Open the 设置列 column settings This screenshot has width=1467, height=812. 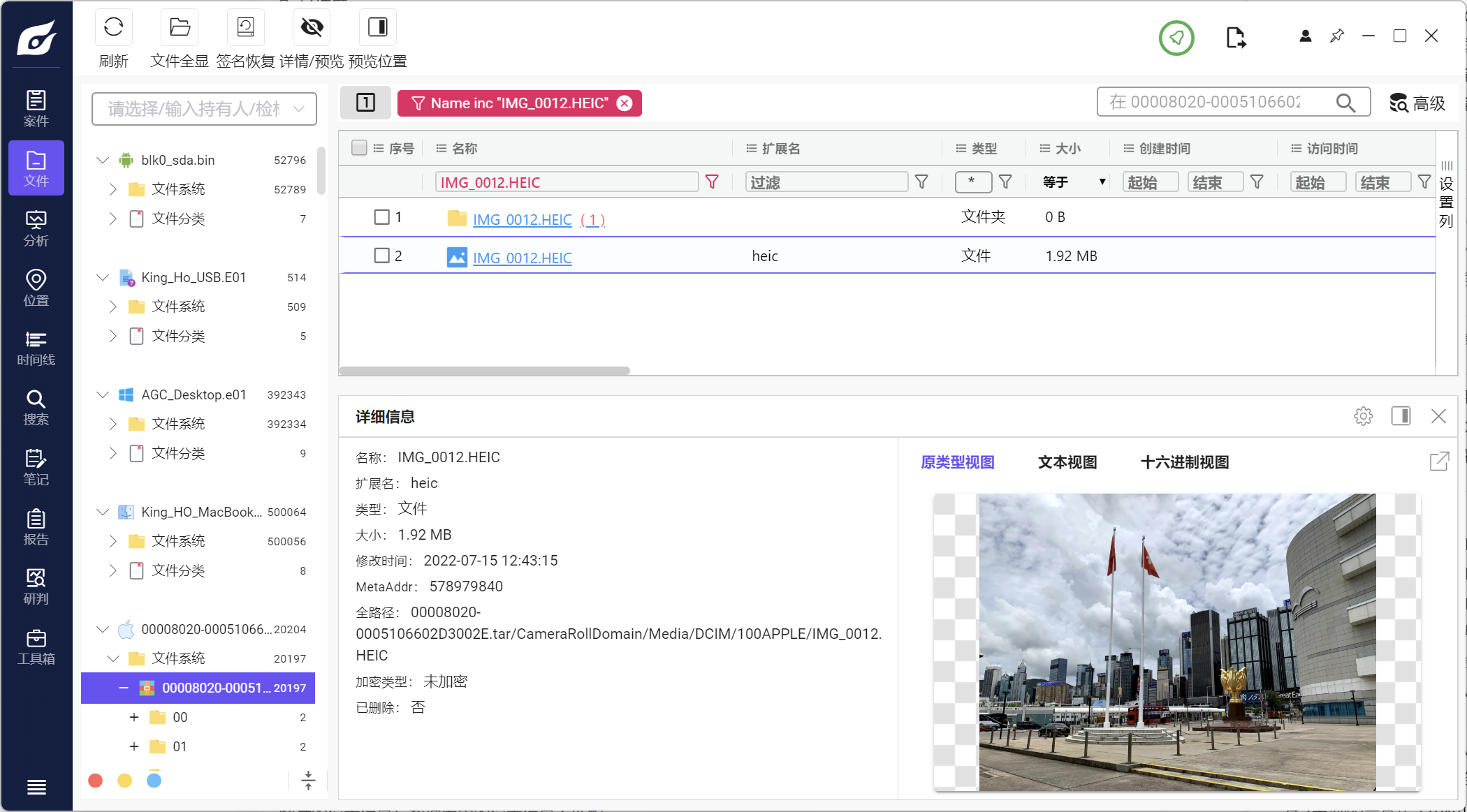coord(1446,195)
